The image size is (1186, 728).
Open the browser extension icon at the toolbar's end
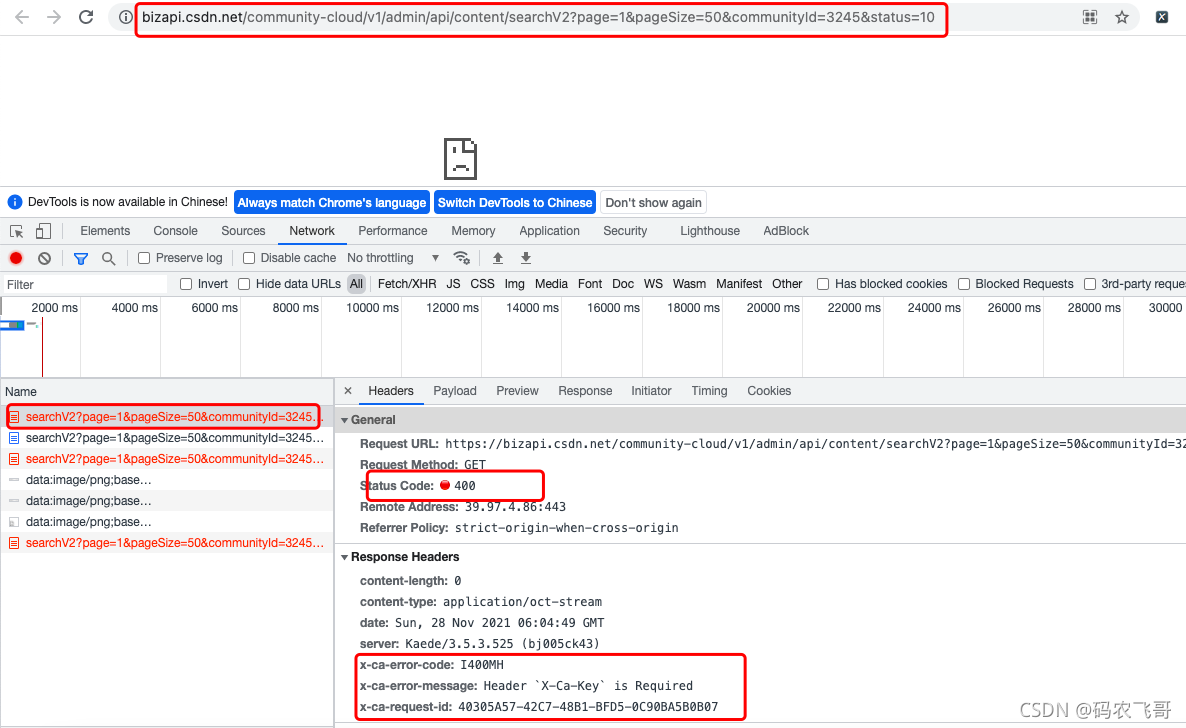click(1162, 17)
